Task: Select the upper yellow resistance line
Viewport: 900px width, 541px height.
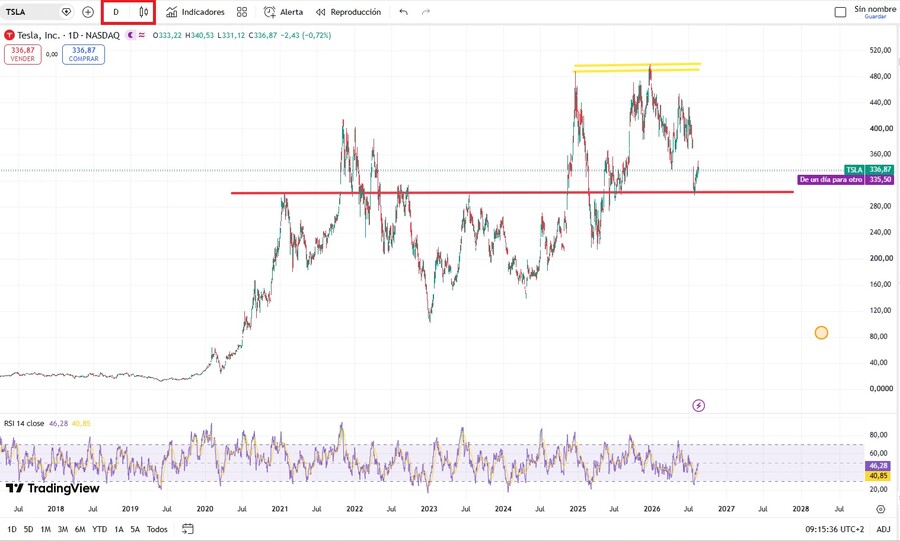Action: [637, 65]
